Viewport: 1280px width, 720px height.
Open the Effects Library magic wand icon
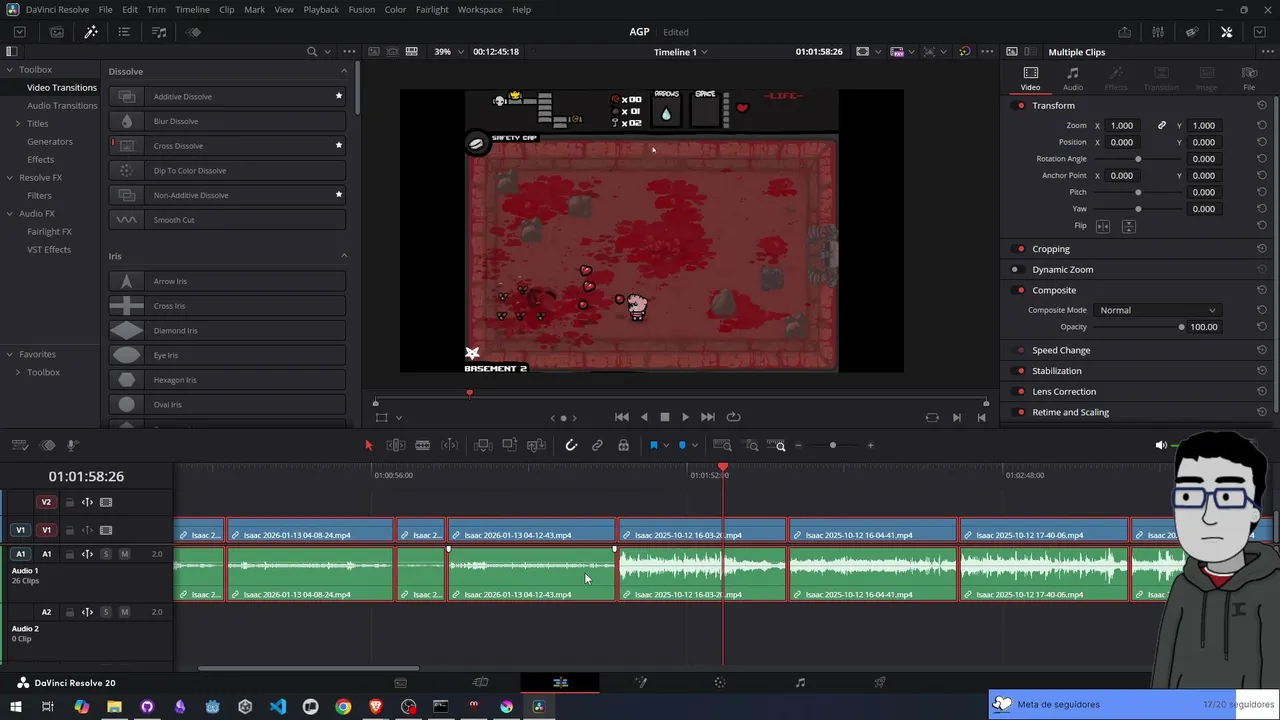(x=91, y=32)
